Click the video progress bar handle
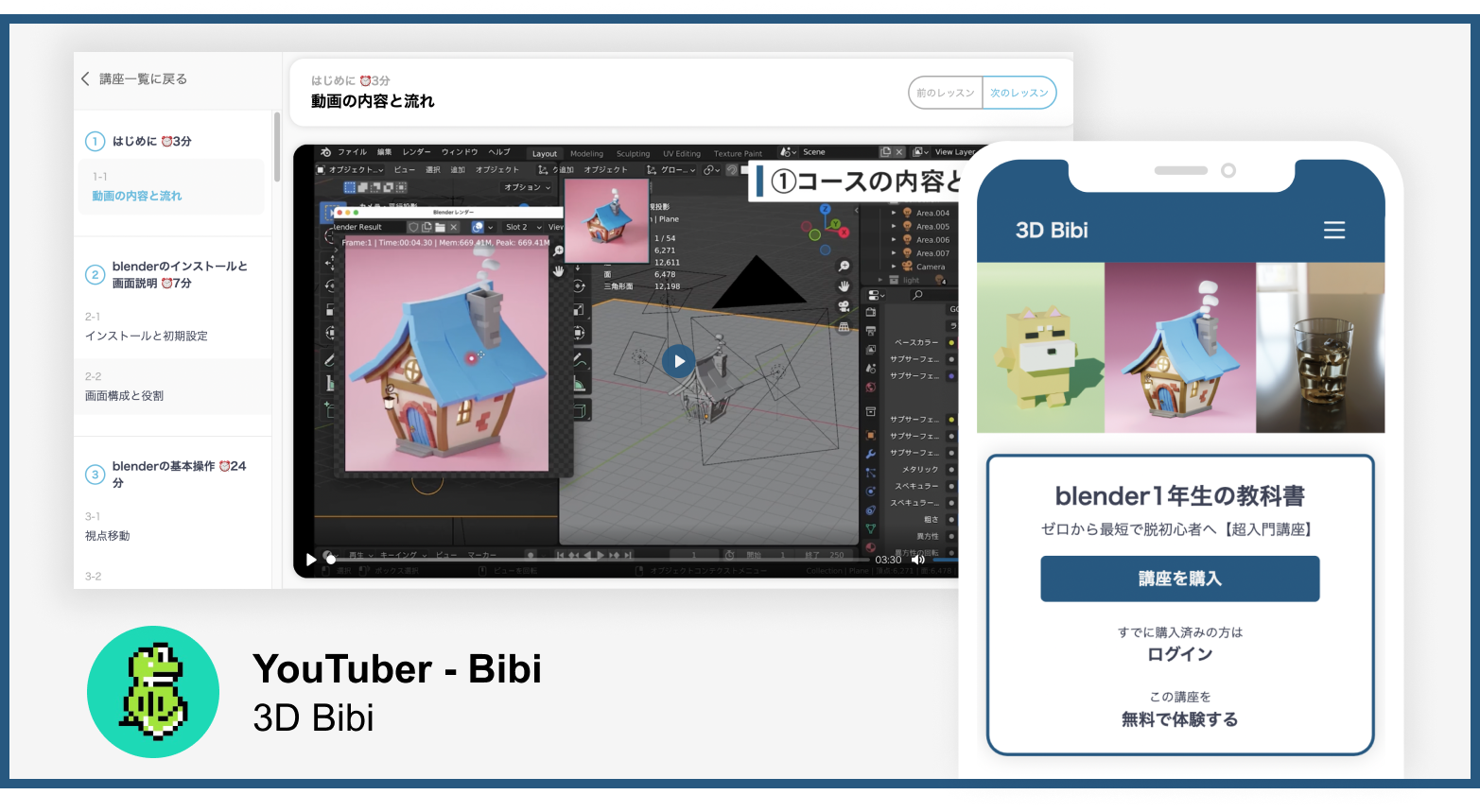 click(x=331, y=560)
